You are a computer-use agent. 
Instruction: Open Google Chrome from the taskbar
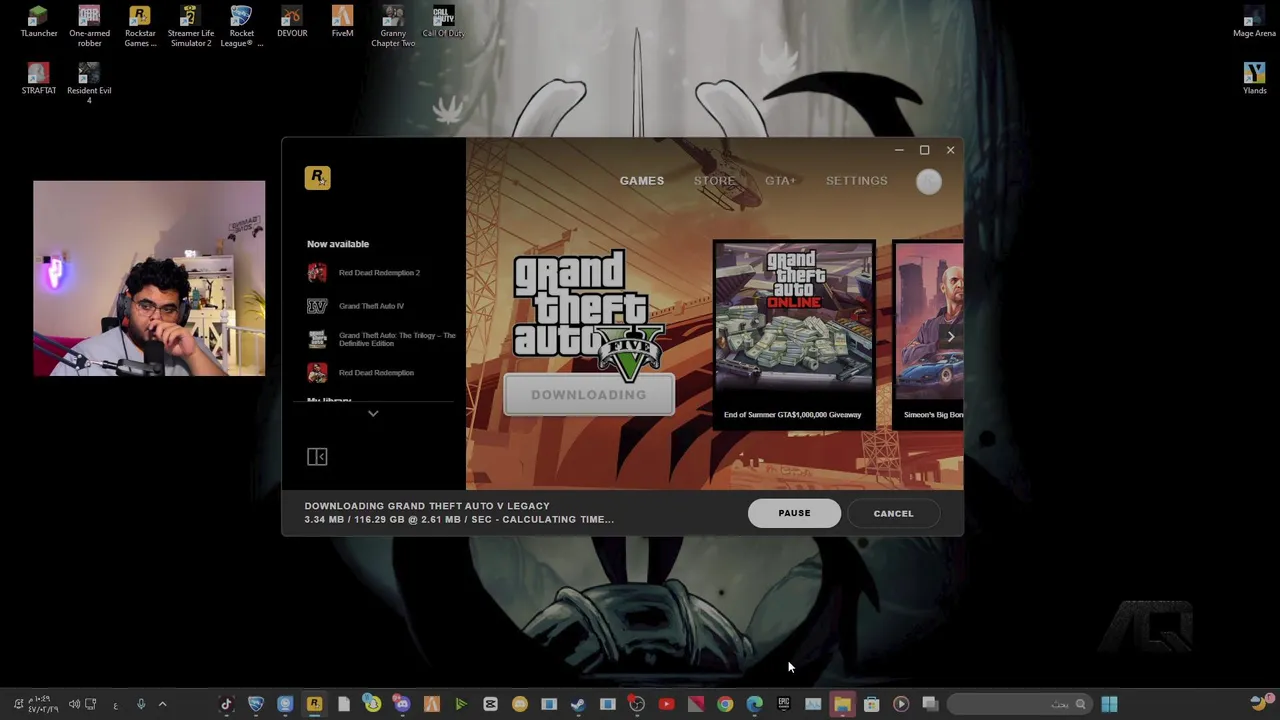click(725, 704)
